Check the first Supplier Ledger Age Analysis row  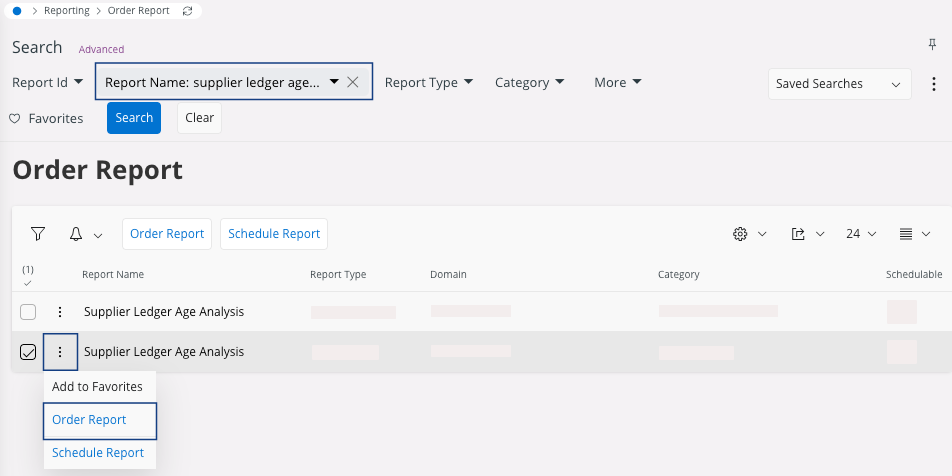tap(29, 312)
